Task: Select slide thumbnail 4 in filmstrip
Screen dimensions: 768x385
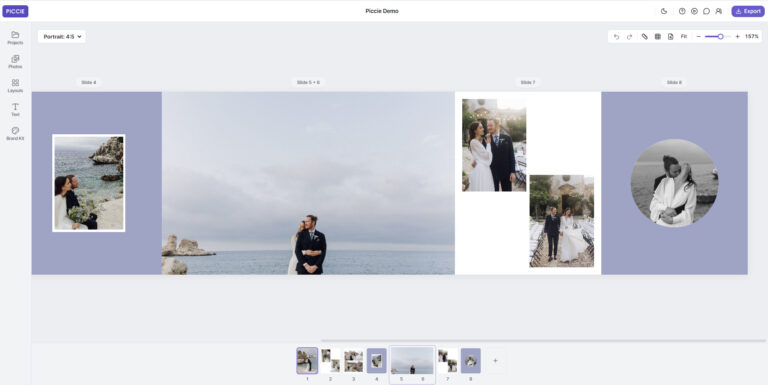Action: (376, 361)
